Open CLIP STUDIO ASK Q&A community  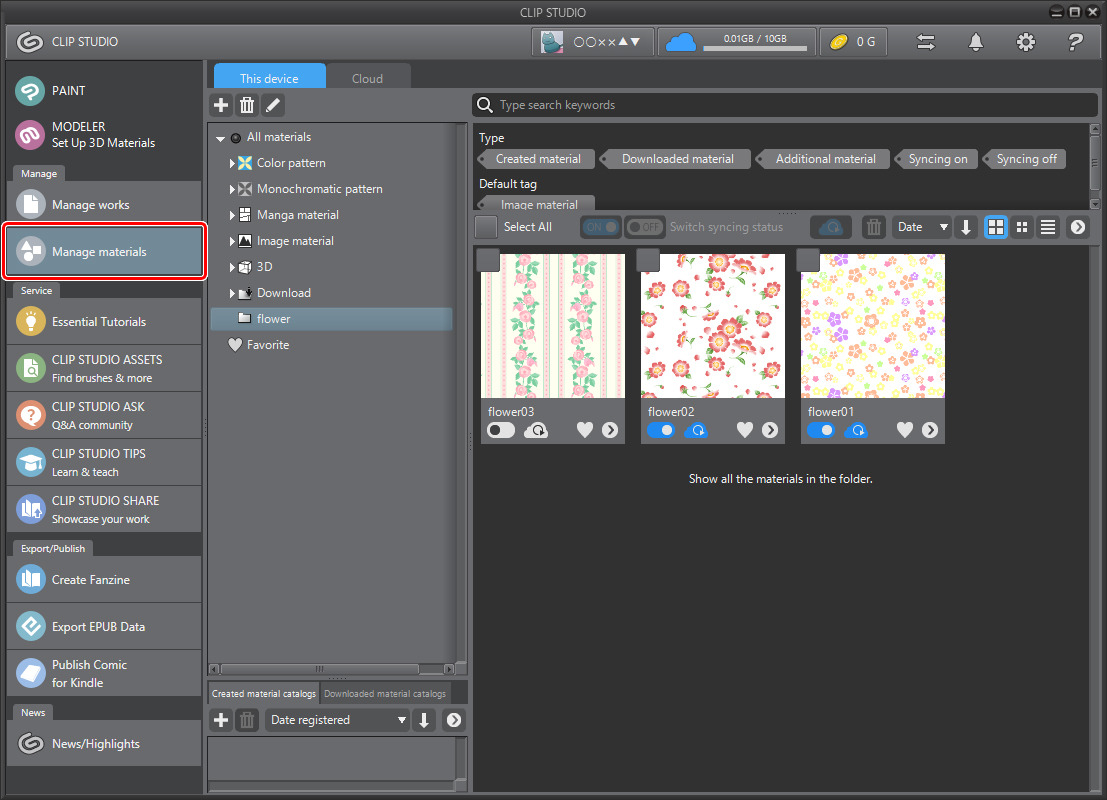(x=30, y=415)
